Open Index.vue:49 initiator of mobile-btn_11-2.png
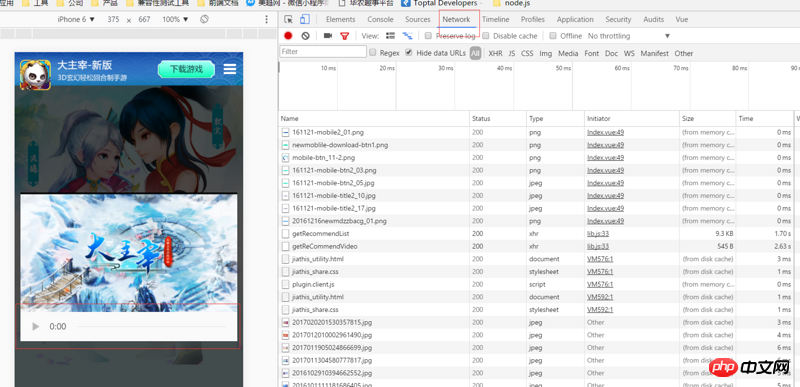Image resolution: width=800 pixels, height=387 pixels. 606,158
